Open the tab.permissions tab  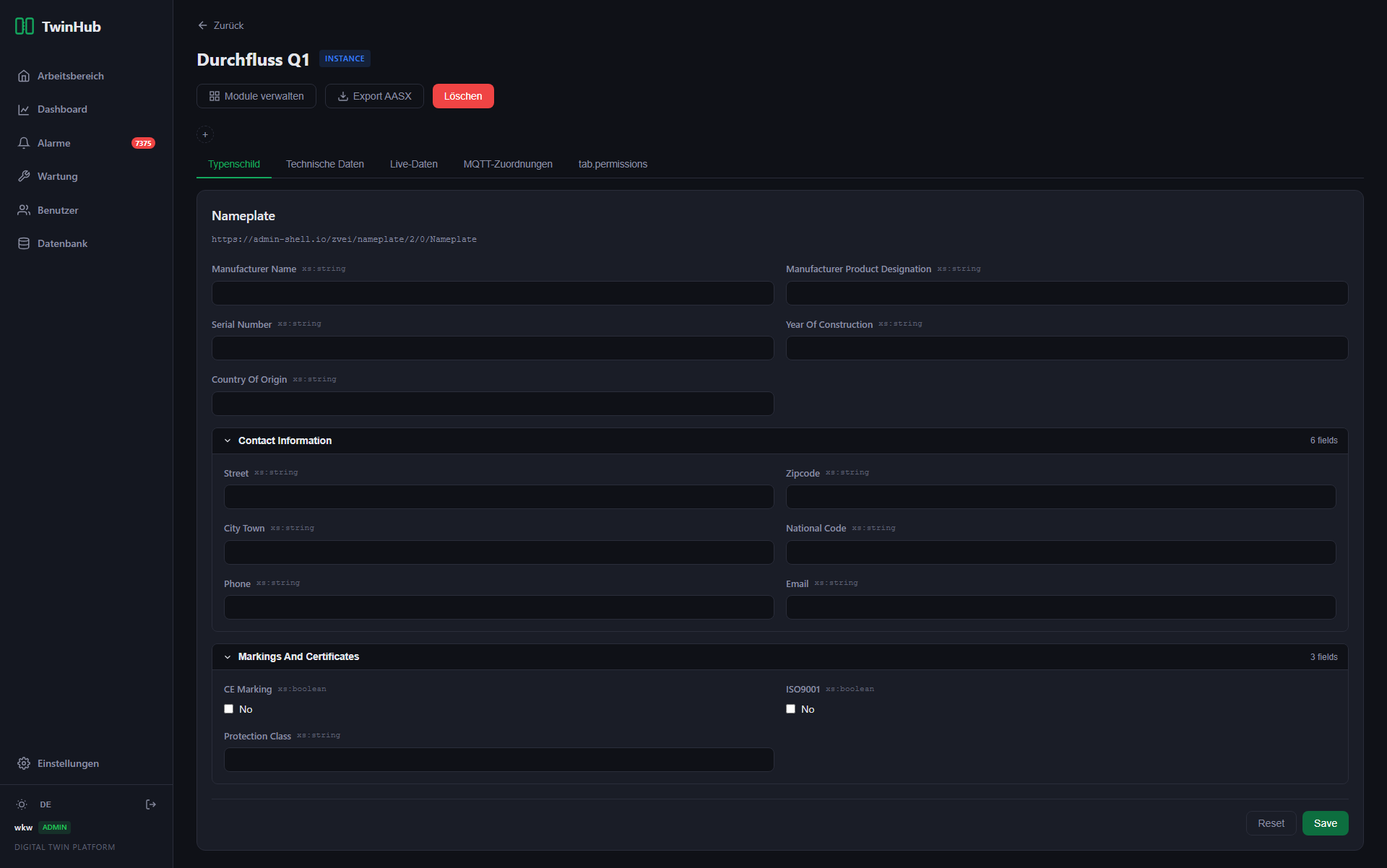click(613, 164)
